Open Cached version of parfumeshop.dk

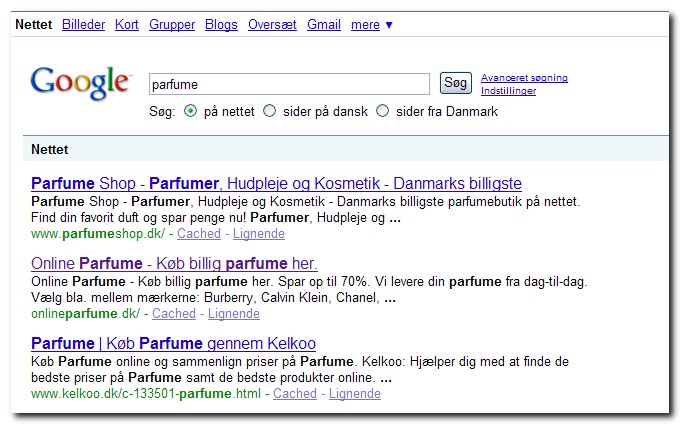(199, 234)
